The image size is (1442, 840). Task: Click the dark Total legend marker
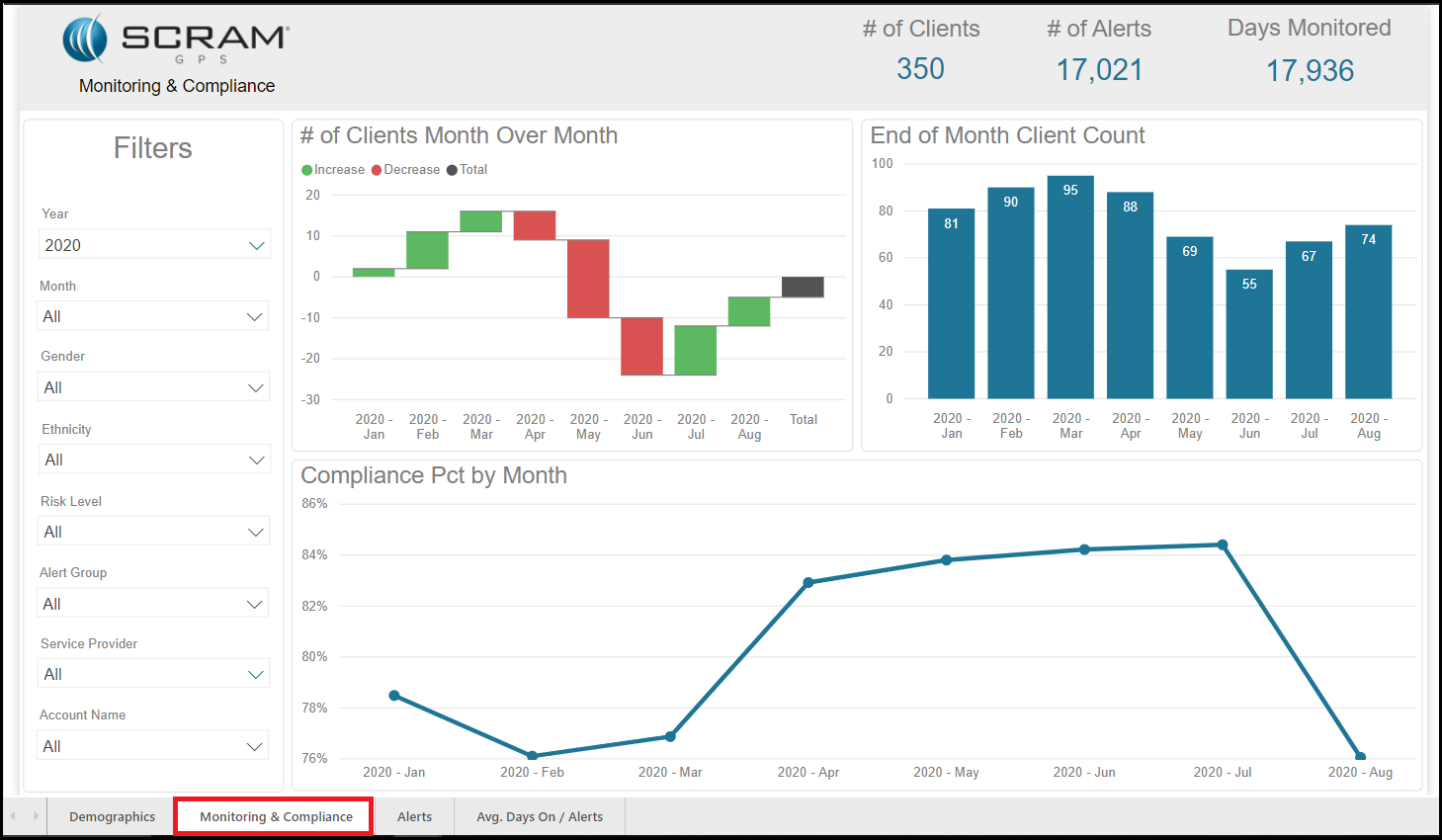pyautogui.click(x=452, y=170)
